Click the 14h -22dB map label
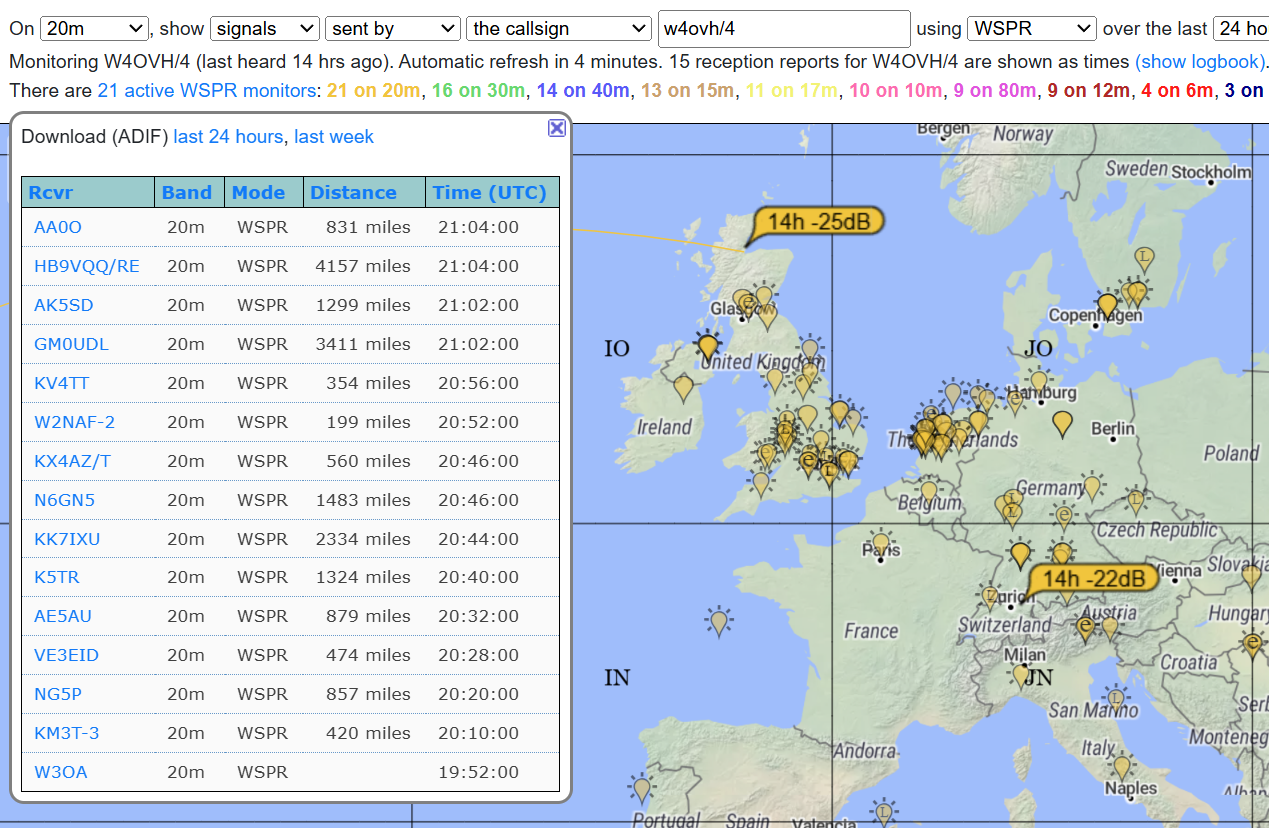 click(1093, 579)
